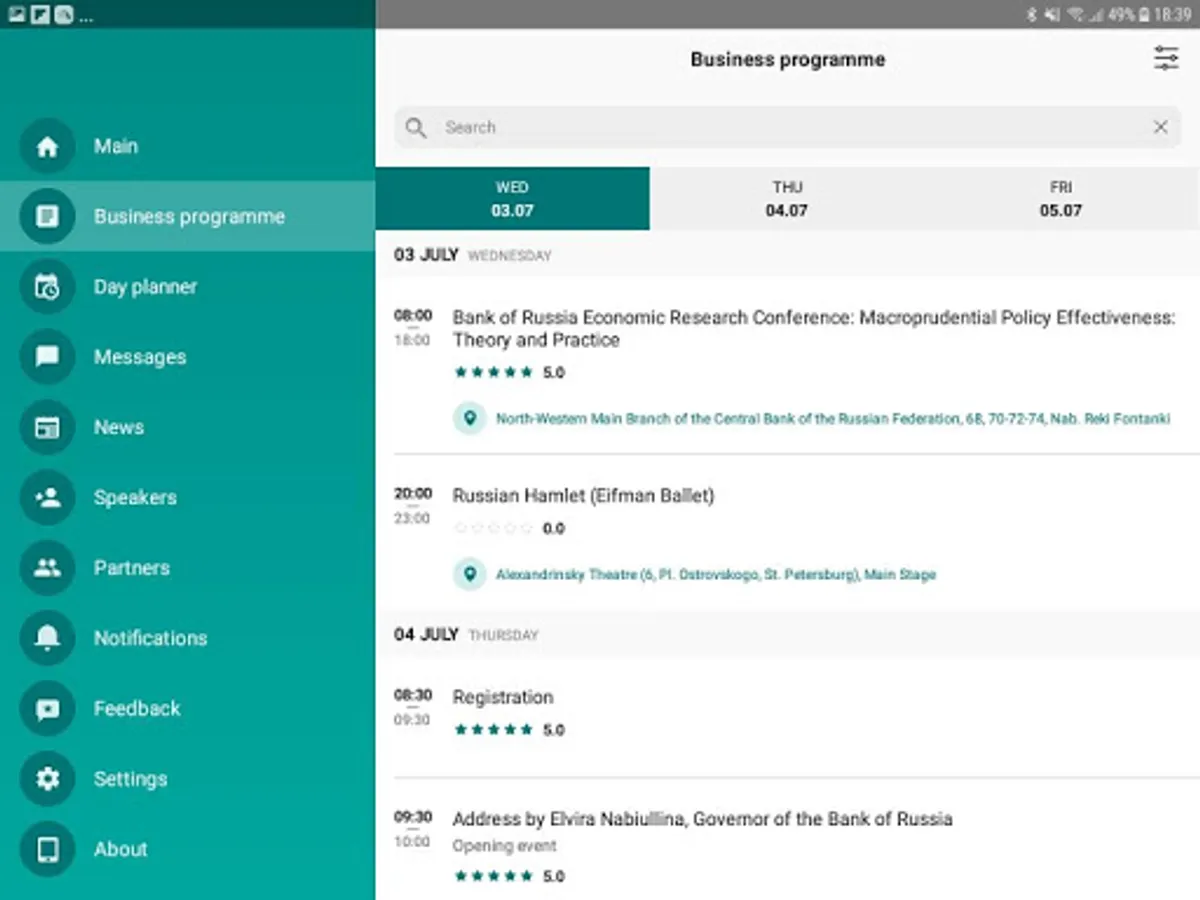Click the Search input field
Viewport: 1200px width, 900px height.
coord(787,127)
